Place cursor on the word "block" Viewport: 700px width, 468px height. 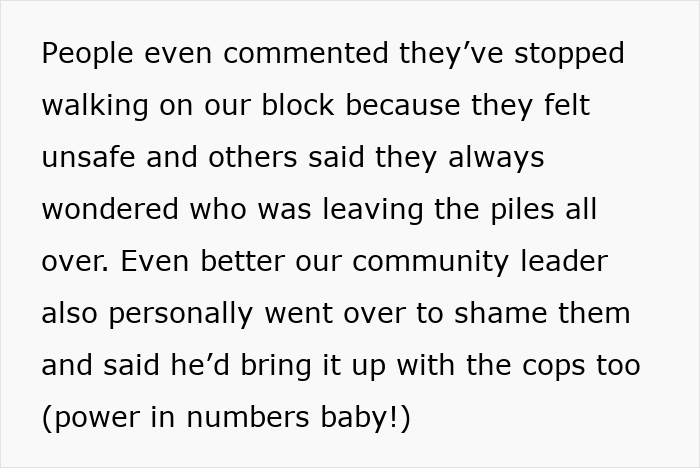pos(298,105)
